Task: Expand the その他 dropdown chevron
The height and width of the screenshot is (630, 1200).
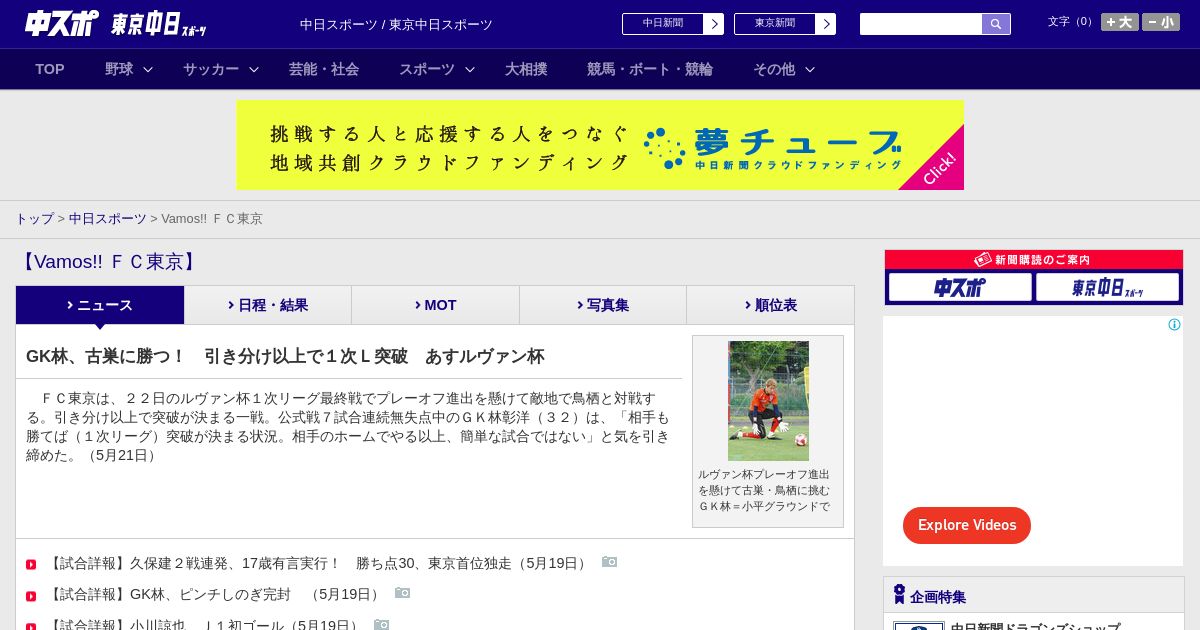Action: tap(810, 69)
